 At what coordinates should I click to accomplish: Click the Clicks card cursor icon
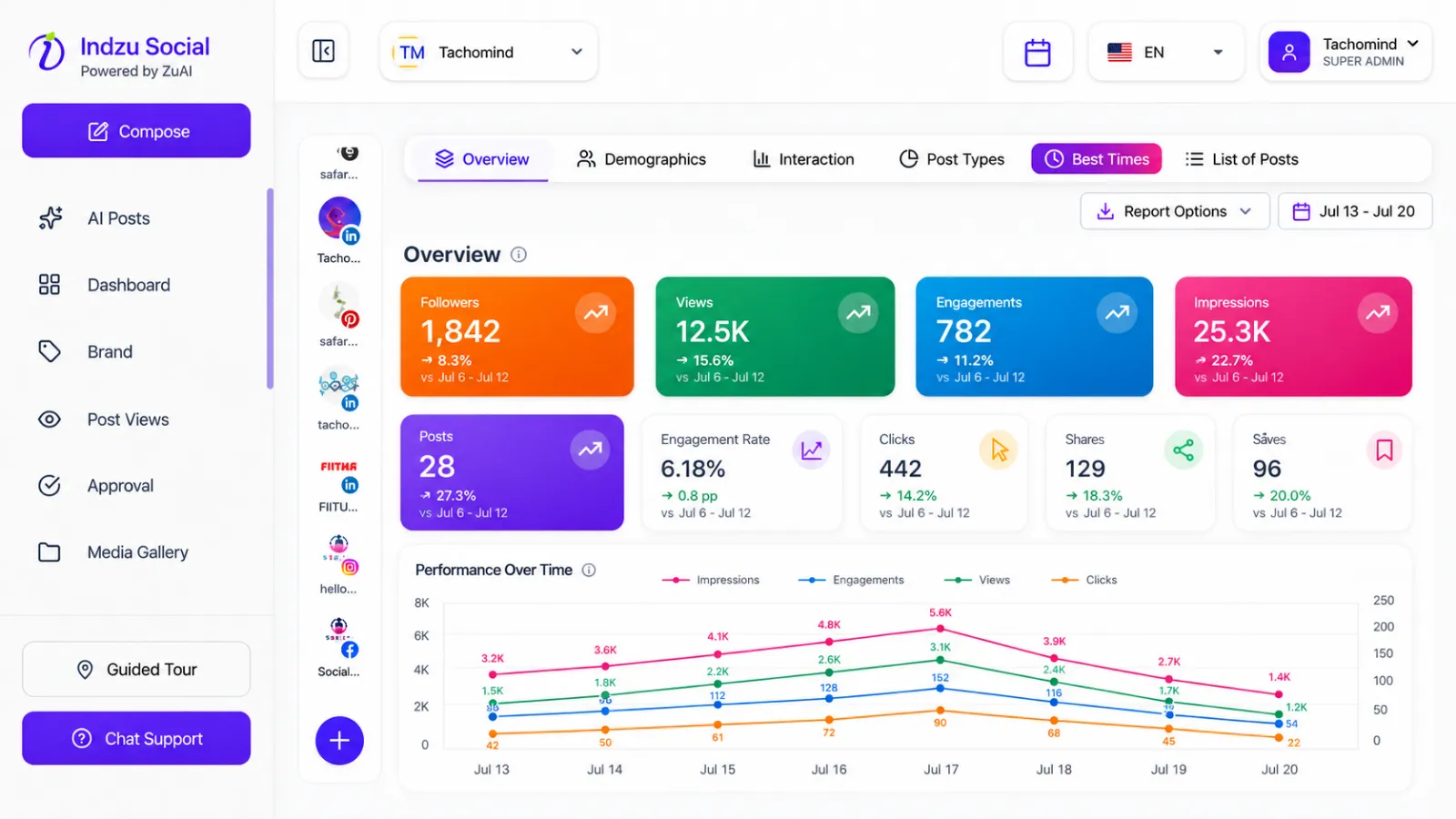tap(998, 450)
